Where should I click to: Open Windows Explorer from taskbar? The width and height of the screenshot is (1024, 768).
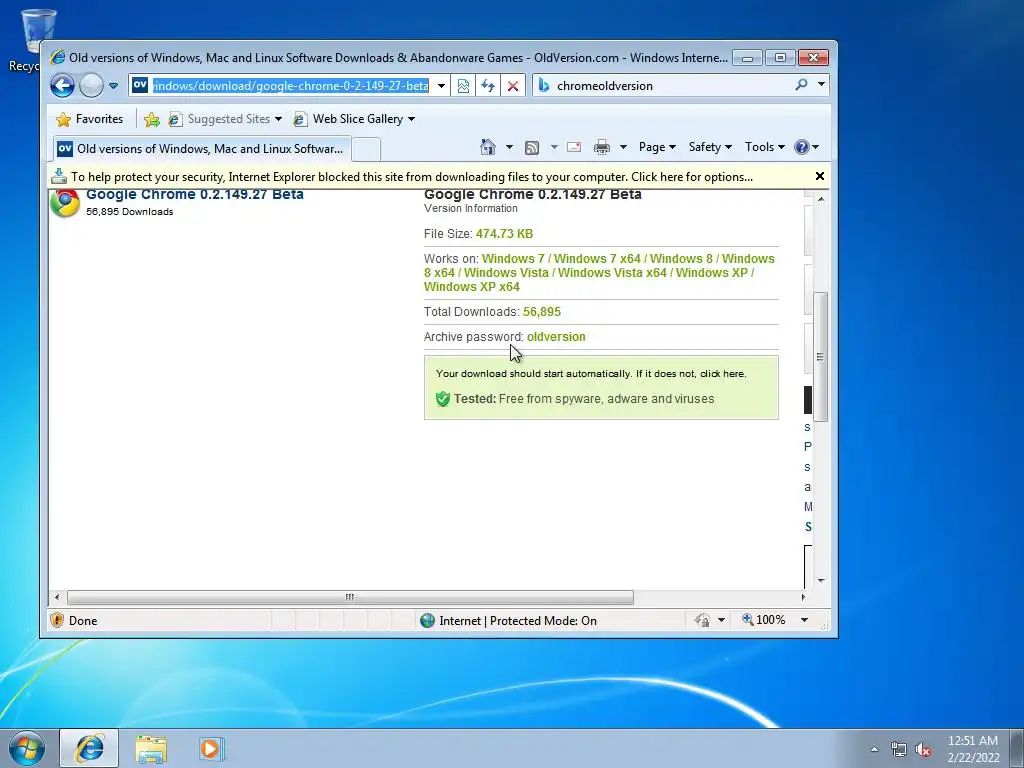(151, 749)
